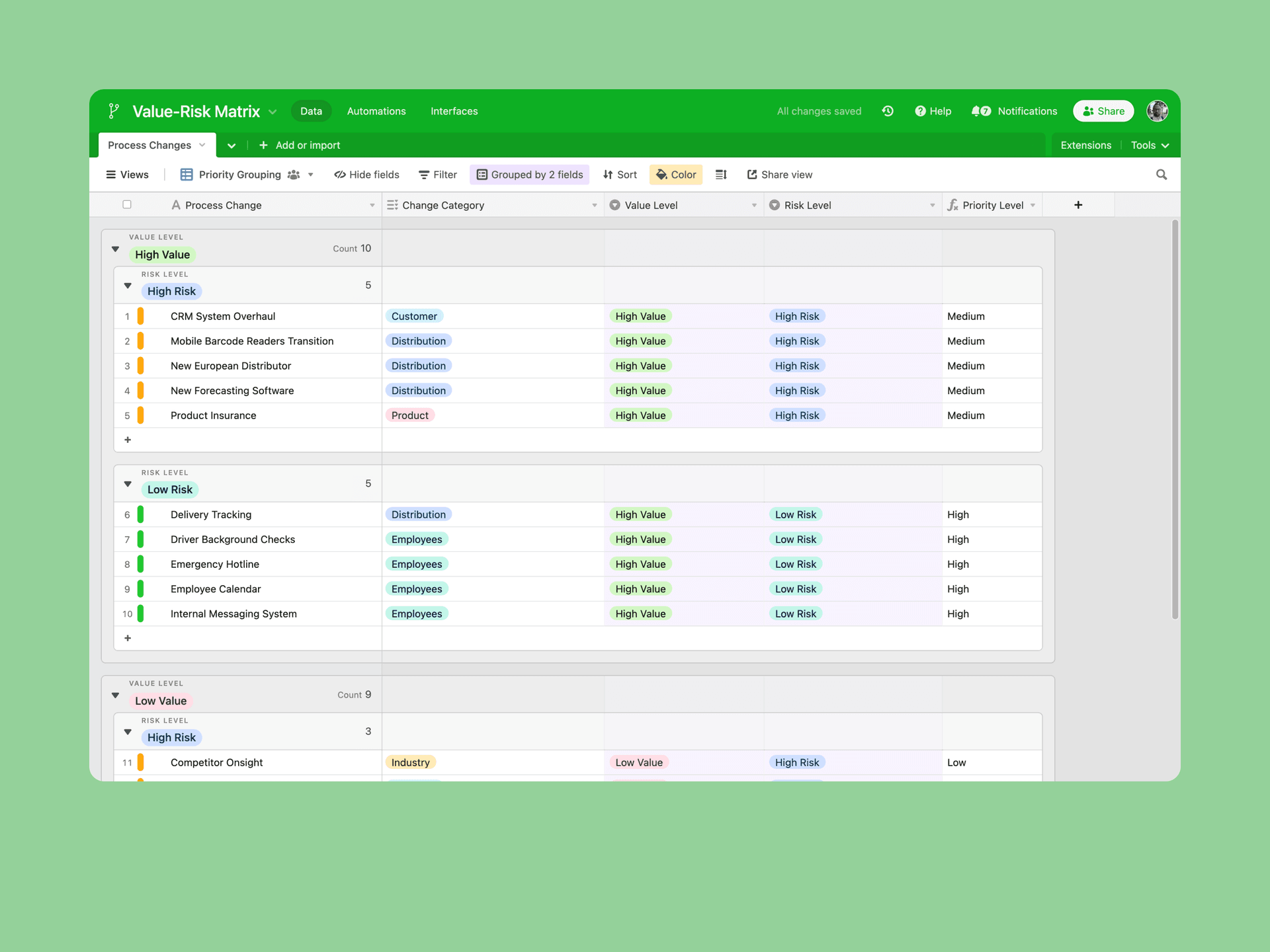This screenshot has width=1270, height=952.
Task: Open the Tools dropdown
Action: [x=1150, y=145]
